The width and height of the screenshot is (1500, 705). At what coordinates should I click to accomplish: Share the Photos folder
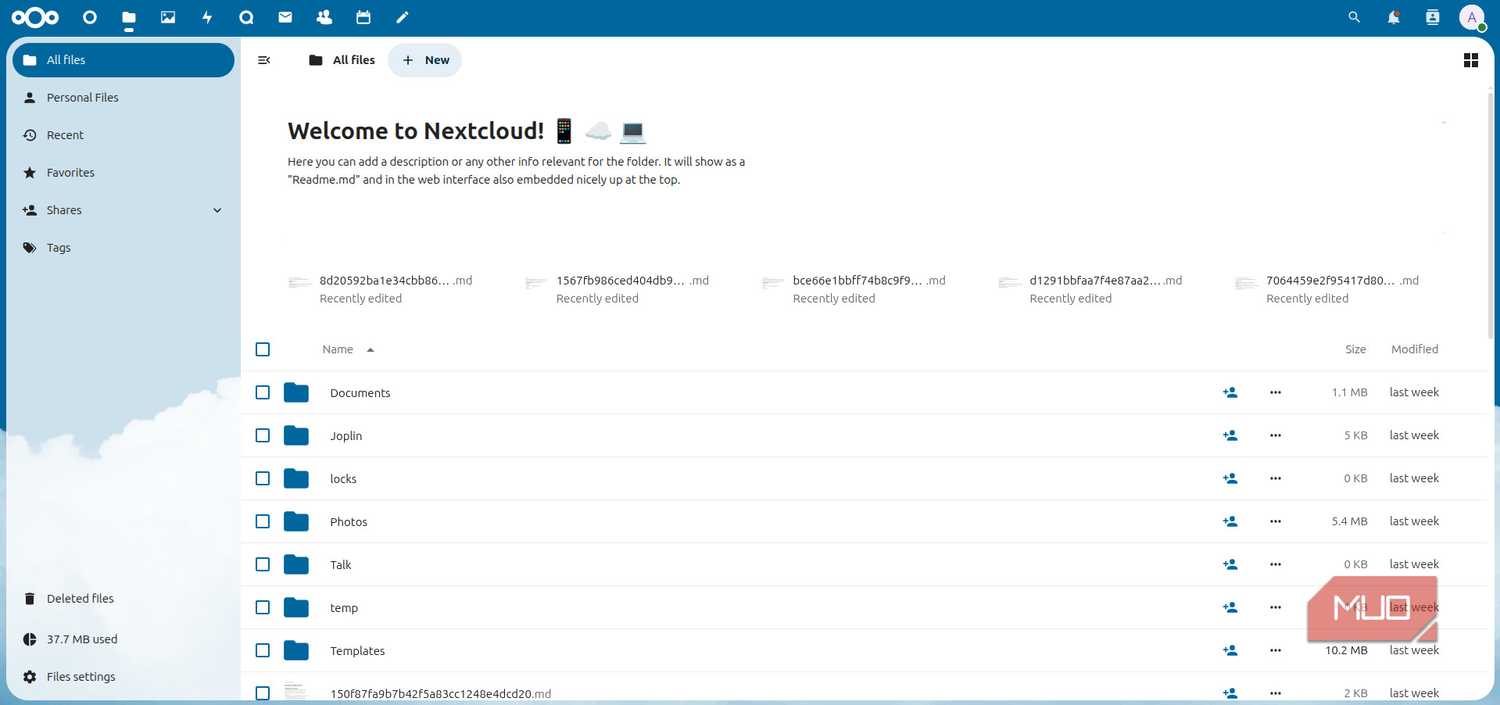click(x=1230, y=522)
